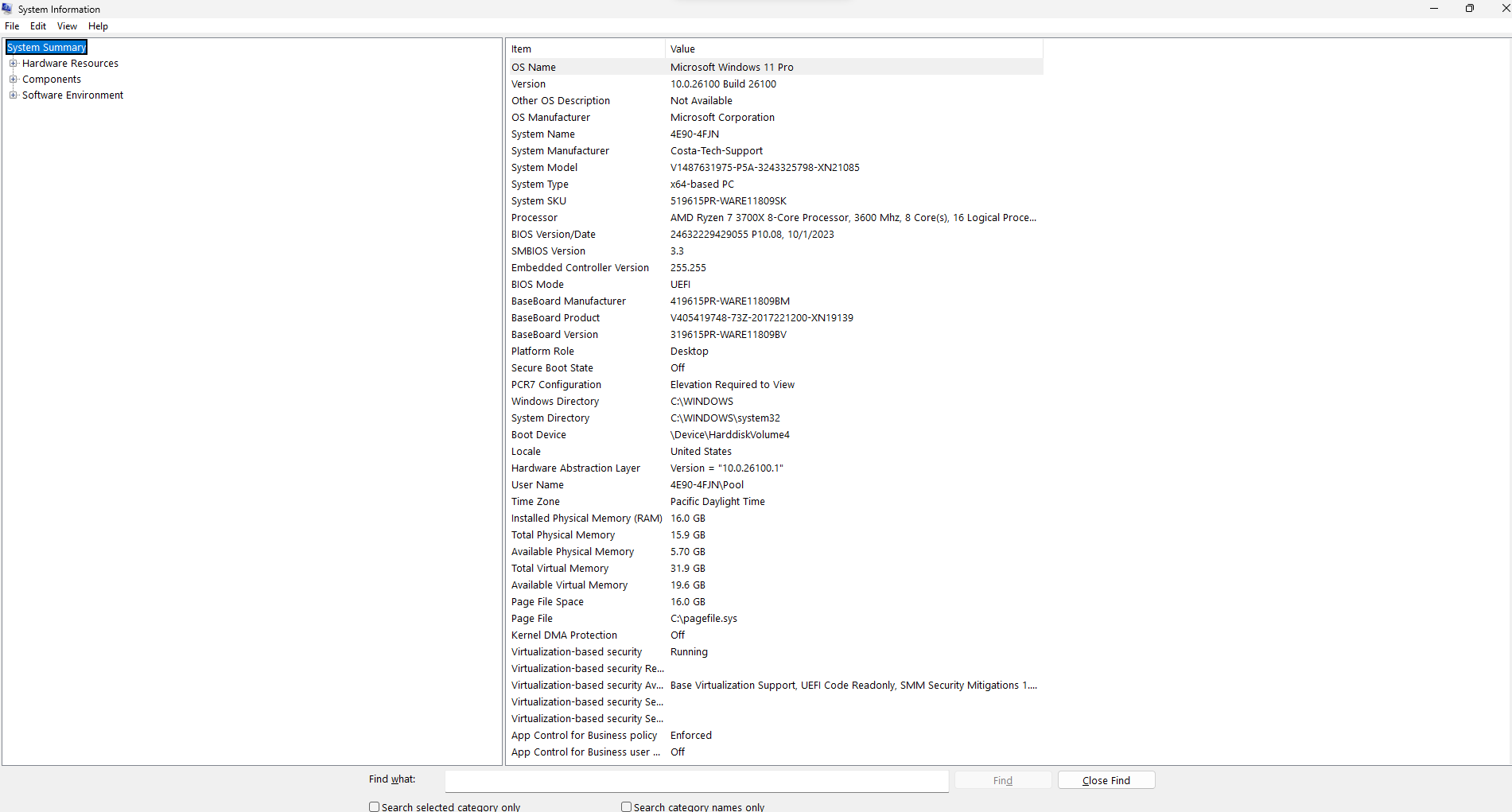Open the Help menu
Image resolution: width=1512 pixels, height=812 pixels.
(98, 26)
